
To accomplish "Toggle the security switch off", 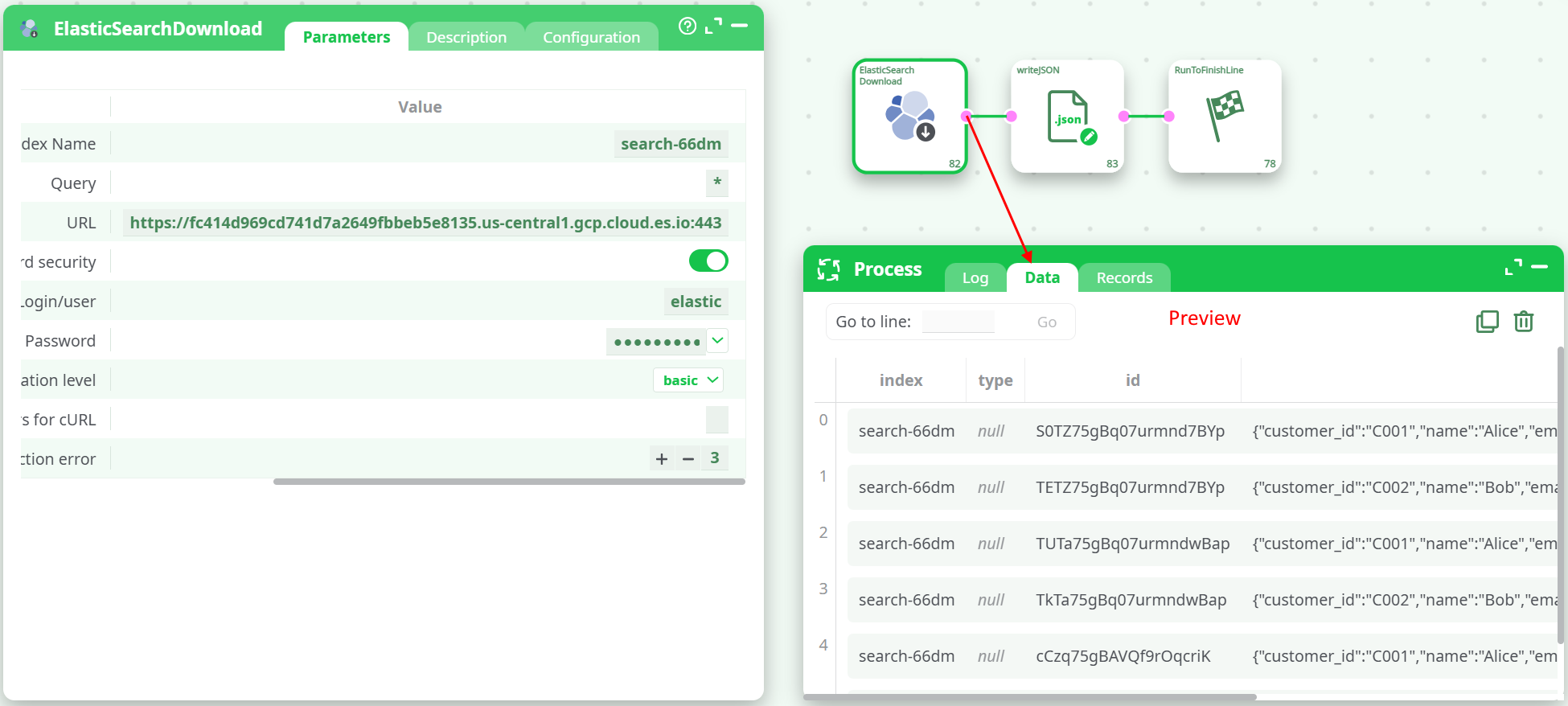I will coord(708,261).
